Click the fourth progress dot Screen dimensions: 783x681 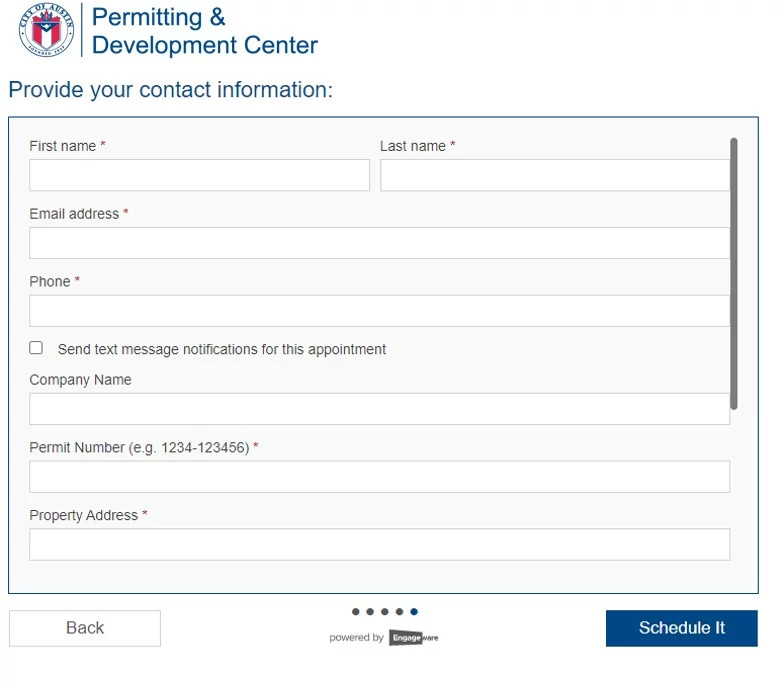tap(399, 612)
